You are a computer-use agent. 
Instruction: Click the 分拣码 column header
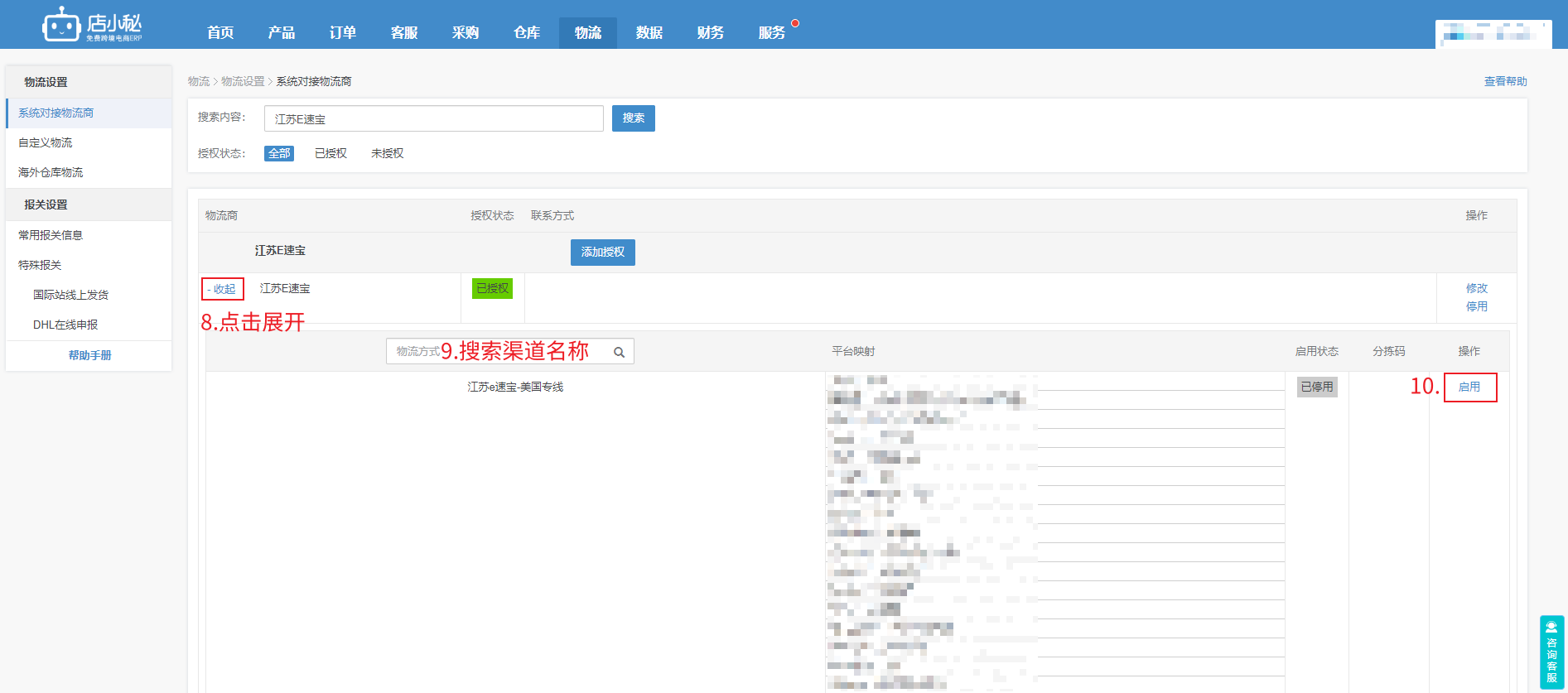point(1389,351)
